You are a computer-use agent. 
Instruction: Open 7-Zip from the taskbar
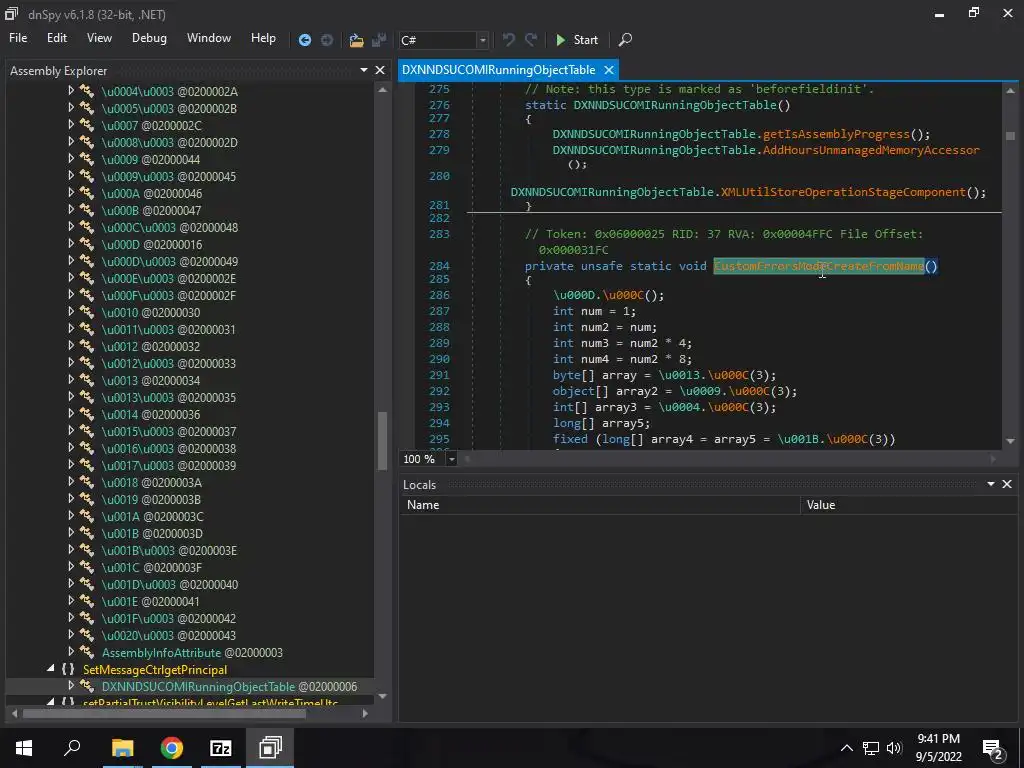pyautogui.click(x=221, y=748)
